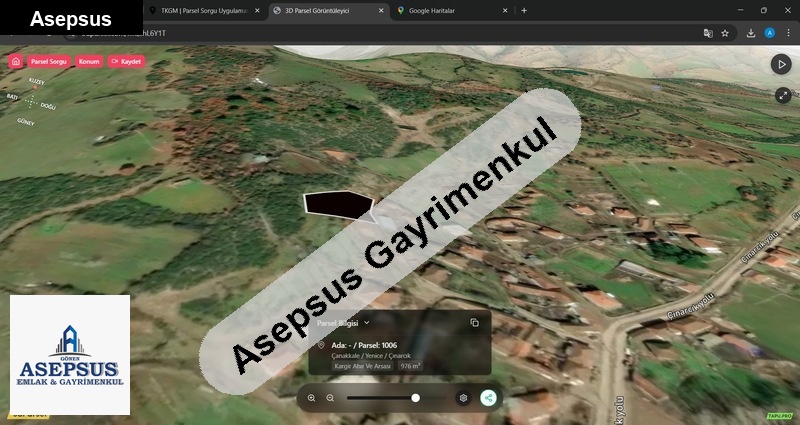Click the zoom level slider handle
The width and height of the screenshot is (800, 425).
coord(415,398)
